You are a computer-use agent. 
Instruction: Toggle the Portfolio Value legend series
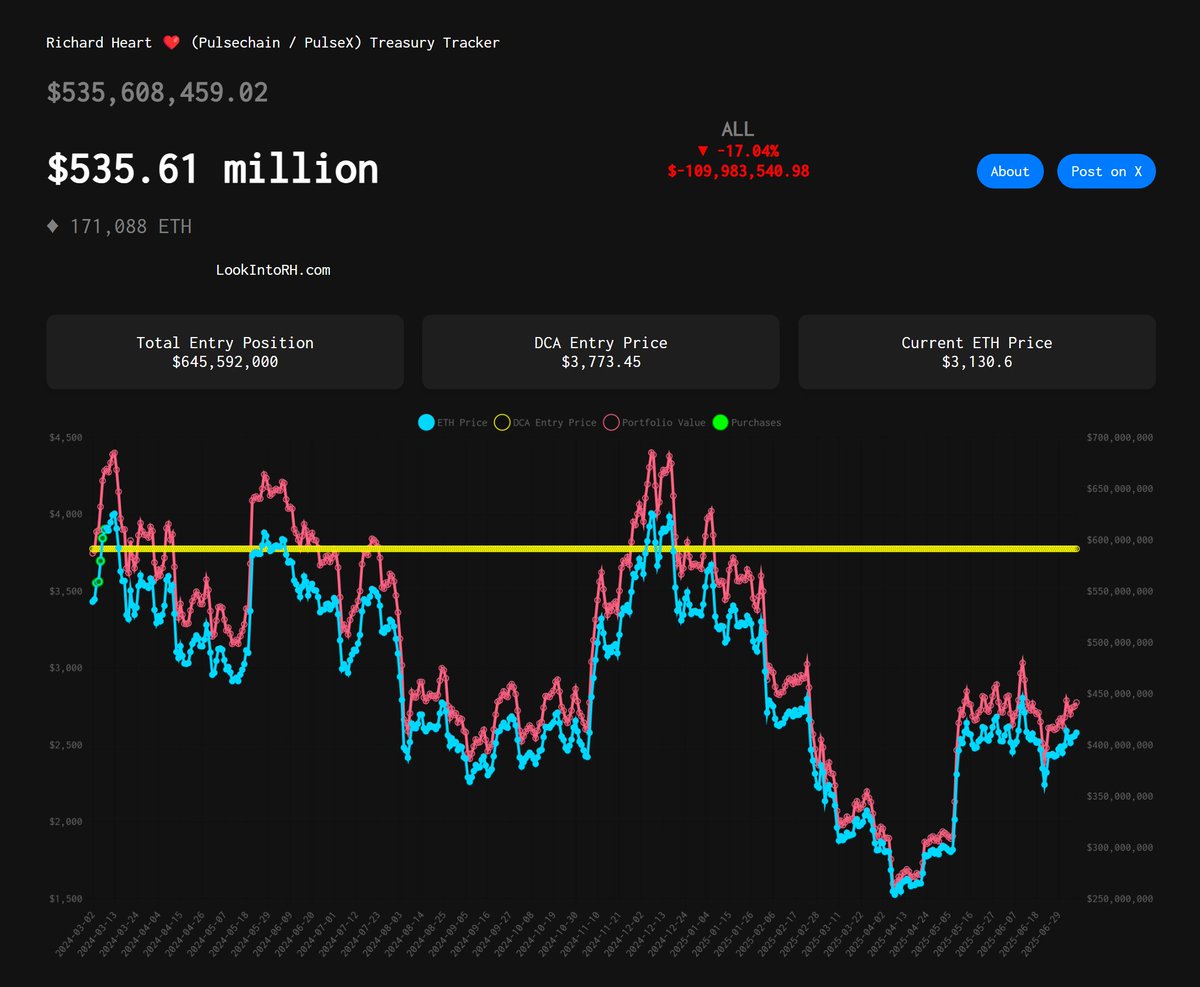click(x=654, y=423)
